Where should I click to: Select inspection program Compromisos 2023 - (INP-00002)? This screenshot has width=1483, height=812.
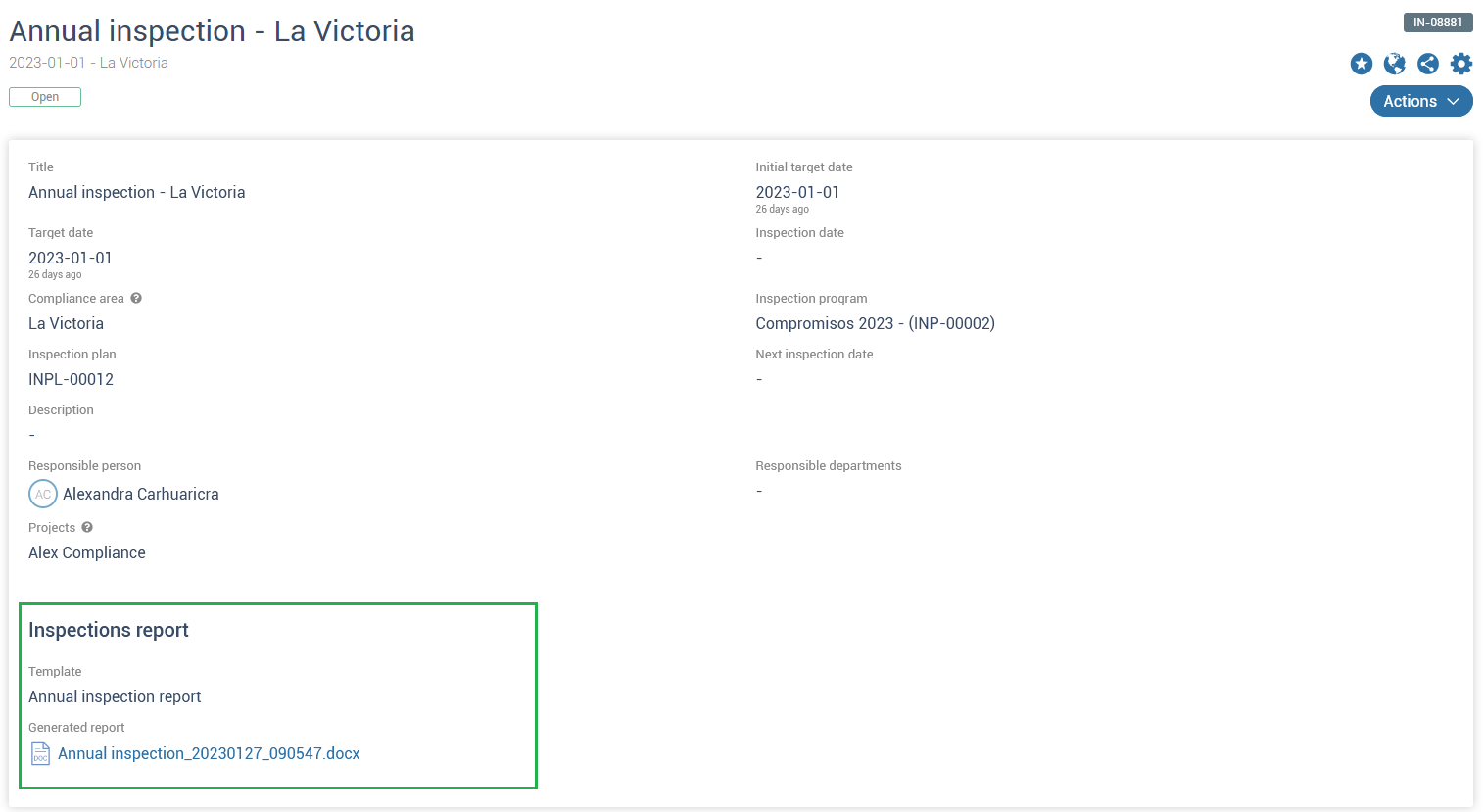click(x=875, y=323)
